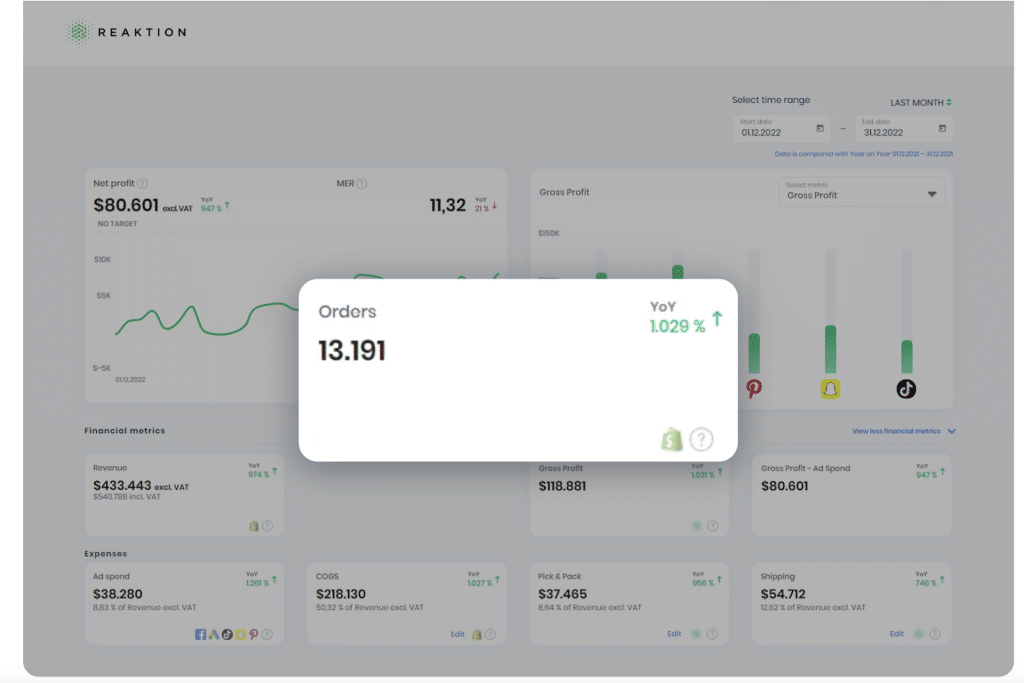Viewport: 1024px width, 683px height.
Task: Open the End date calendar picker icon
Action: pyautogui.click(x=942, y=129)
